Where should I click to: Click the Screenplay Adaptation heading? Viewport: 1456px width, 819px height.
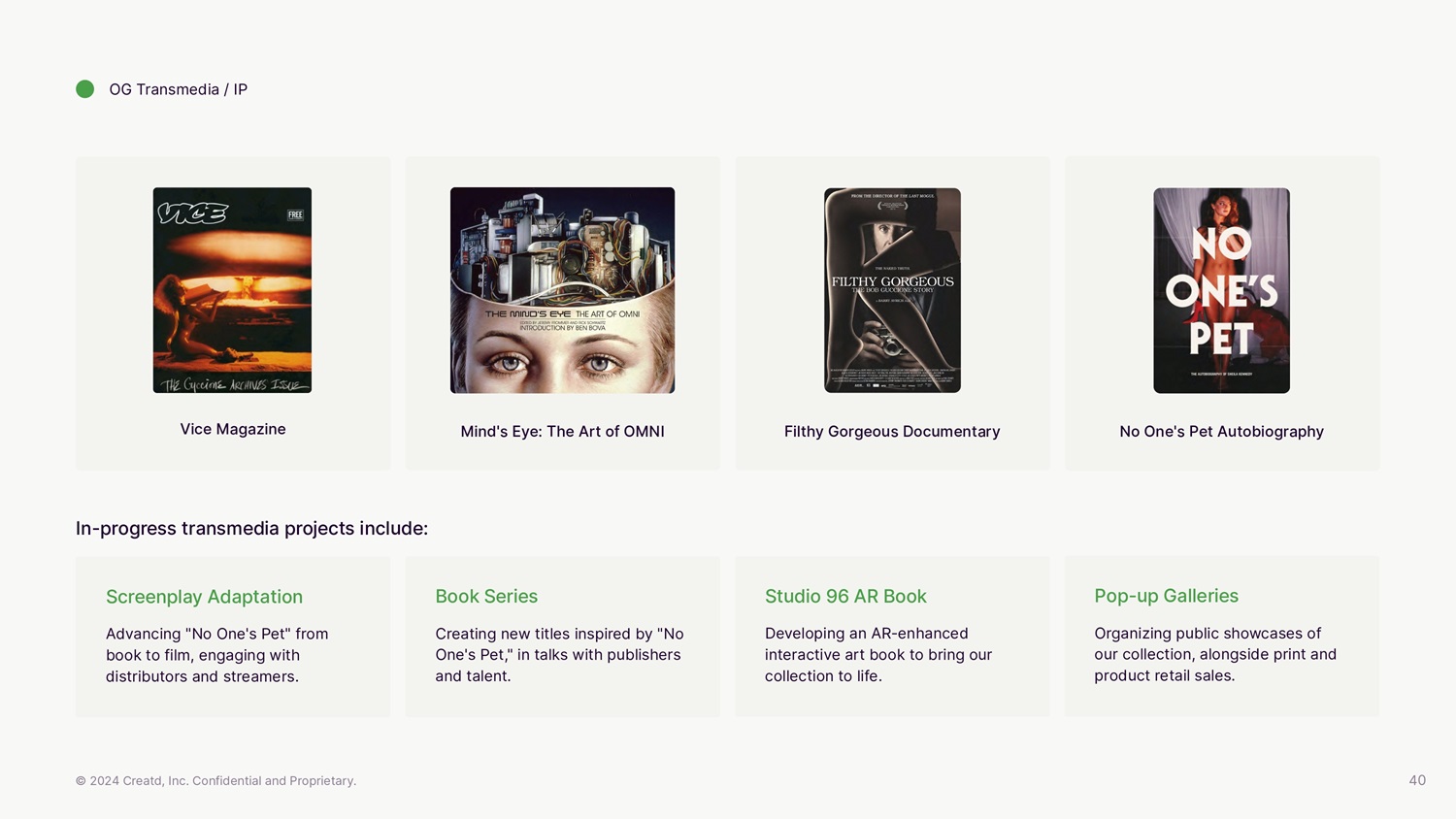pos(204,597)
